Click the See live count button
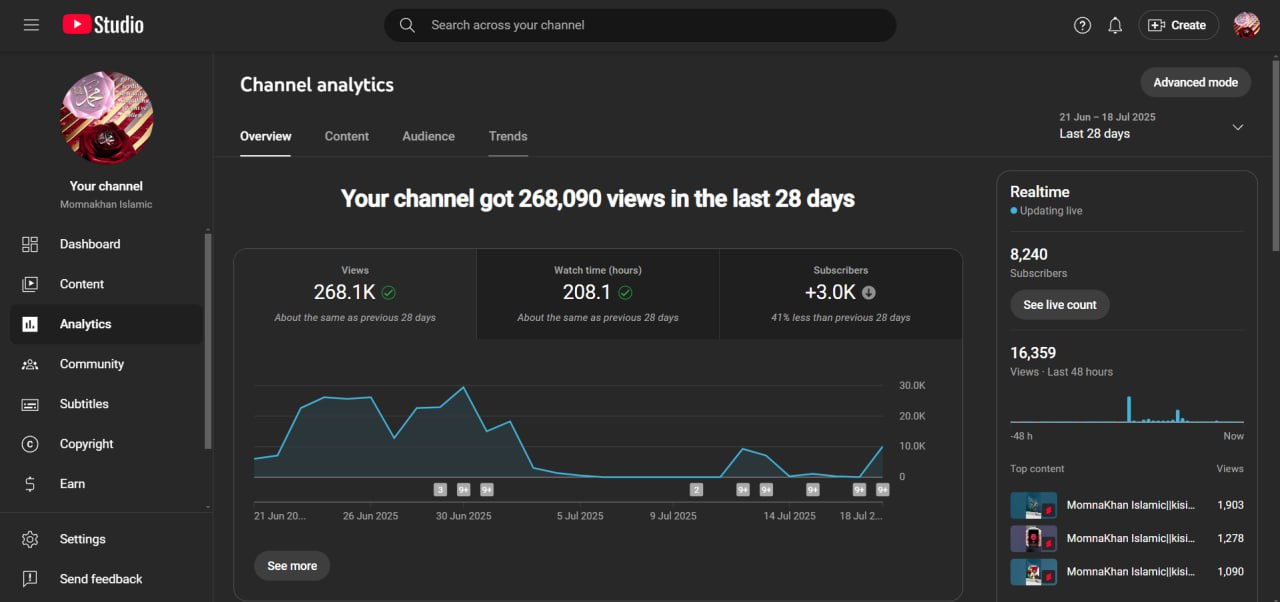Image resolution: width=1280 pixels, height=602 pixels. pos(1060,305)
